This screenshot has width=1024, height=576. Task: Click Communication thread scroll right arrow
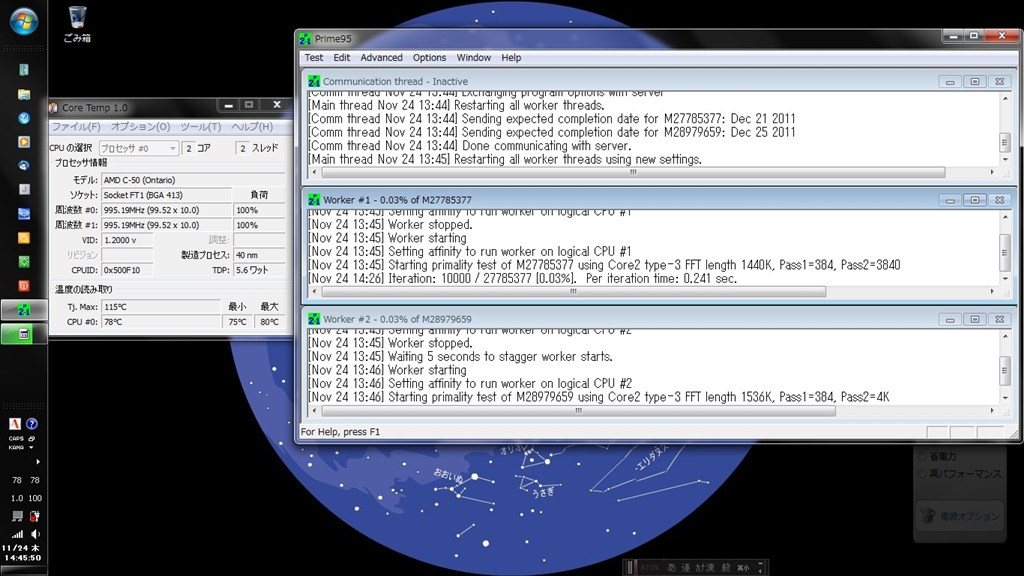pyautogui.click(x=992, y=172)
